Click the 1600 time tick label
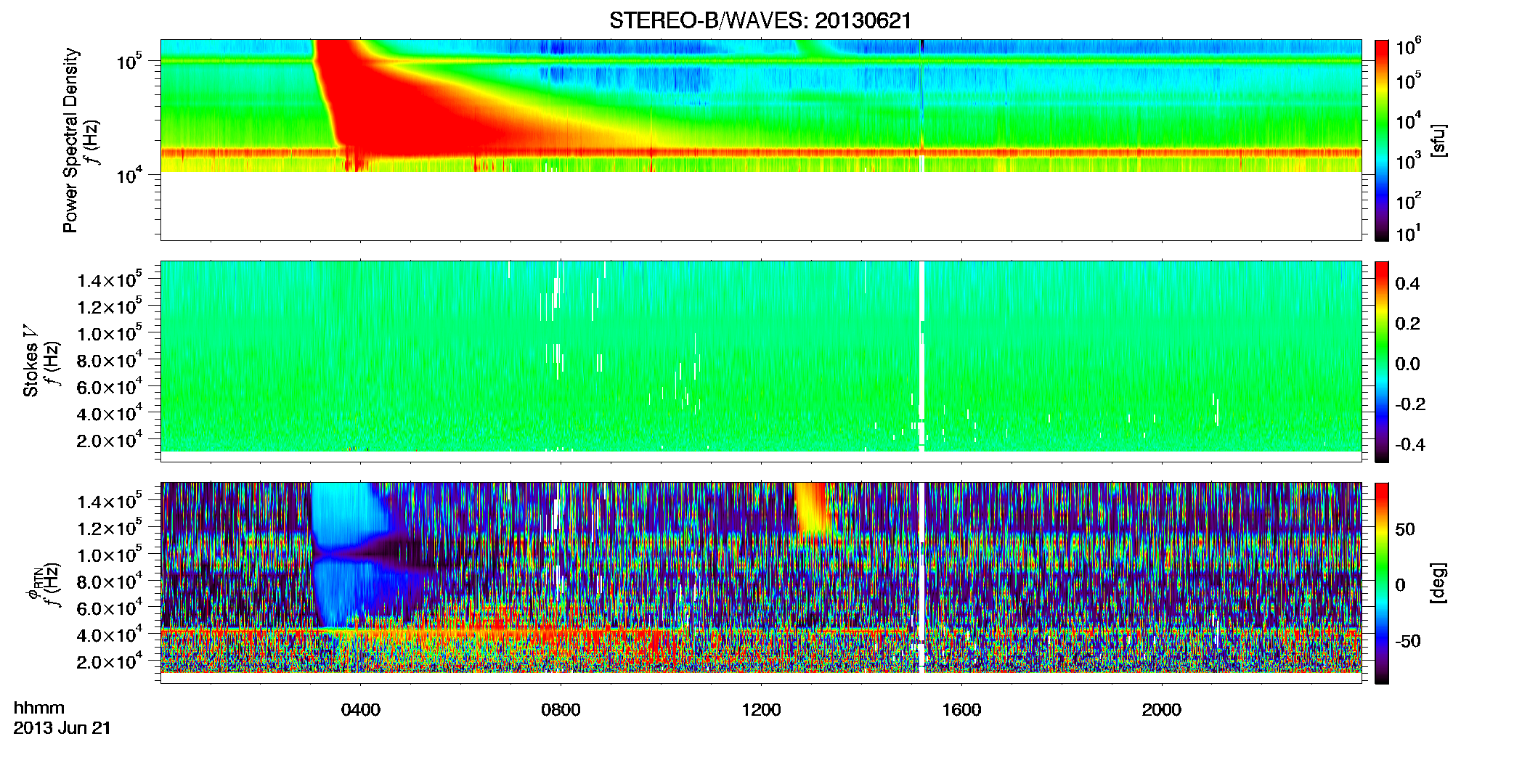The image size is (1522, 784). (x=961, y=710)
